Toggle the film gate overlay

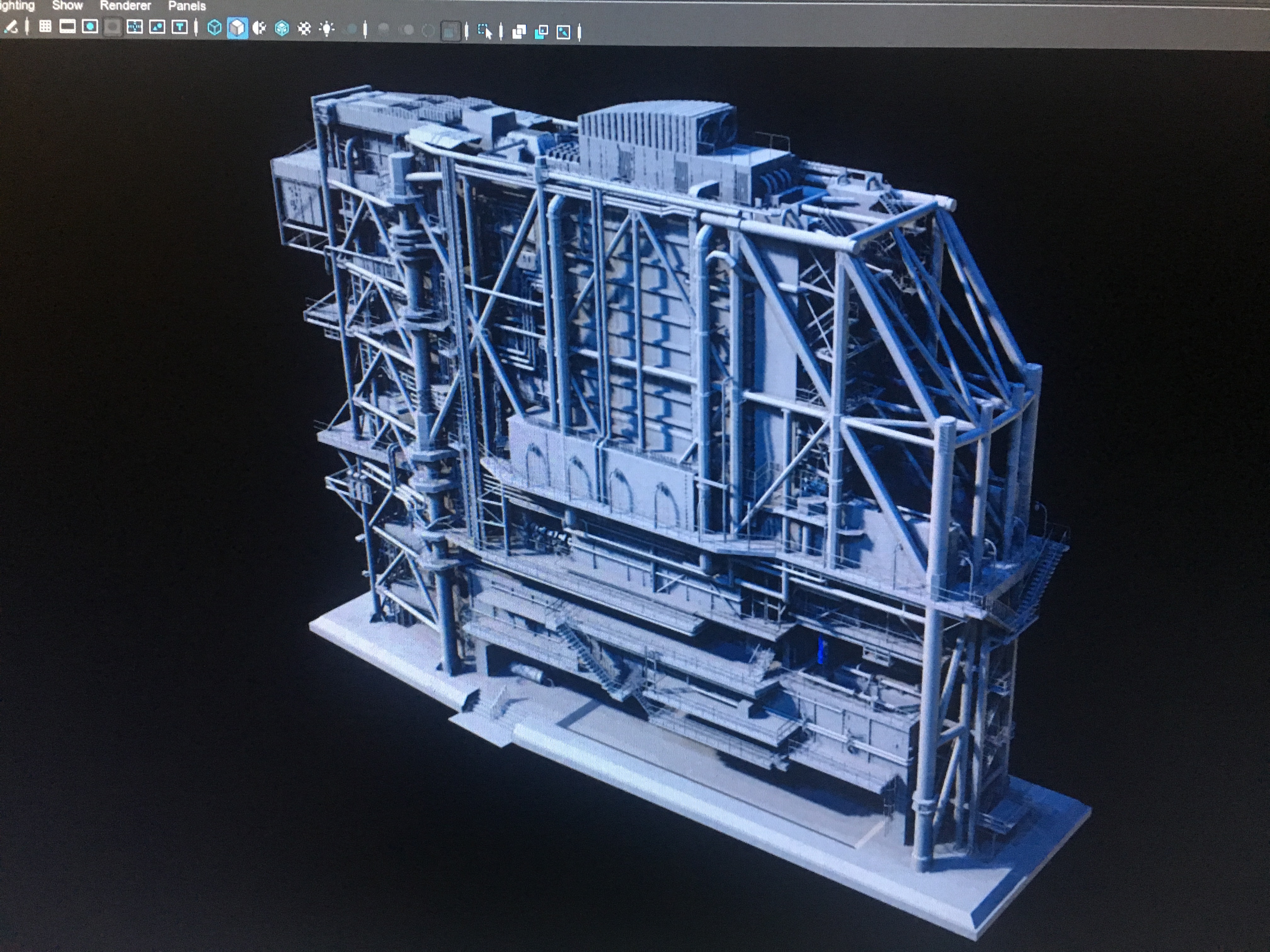(67, 26)
